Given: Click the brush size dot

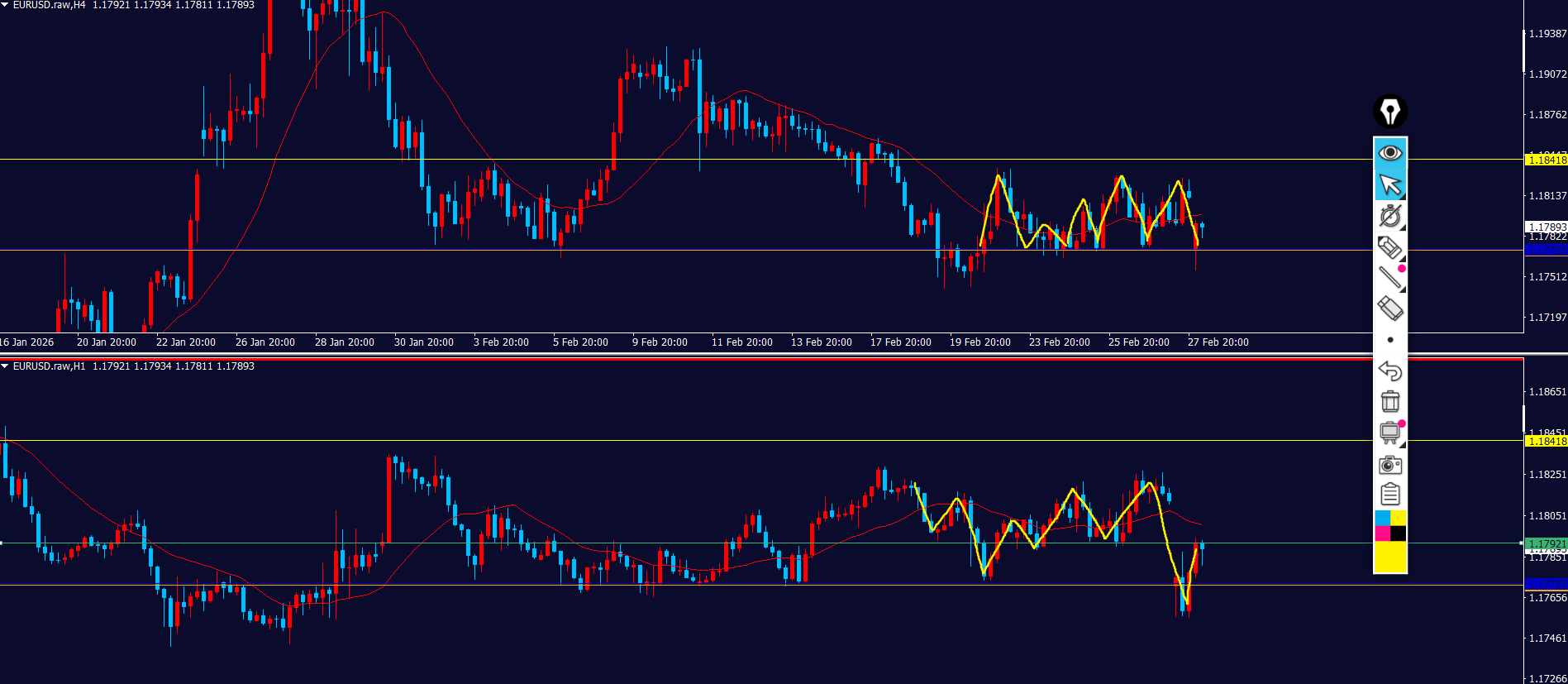Looking at the screenshot, I should click(x=1390, y=340).
